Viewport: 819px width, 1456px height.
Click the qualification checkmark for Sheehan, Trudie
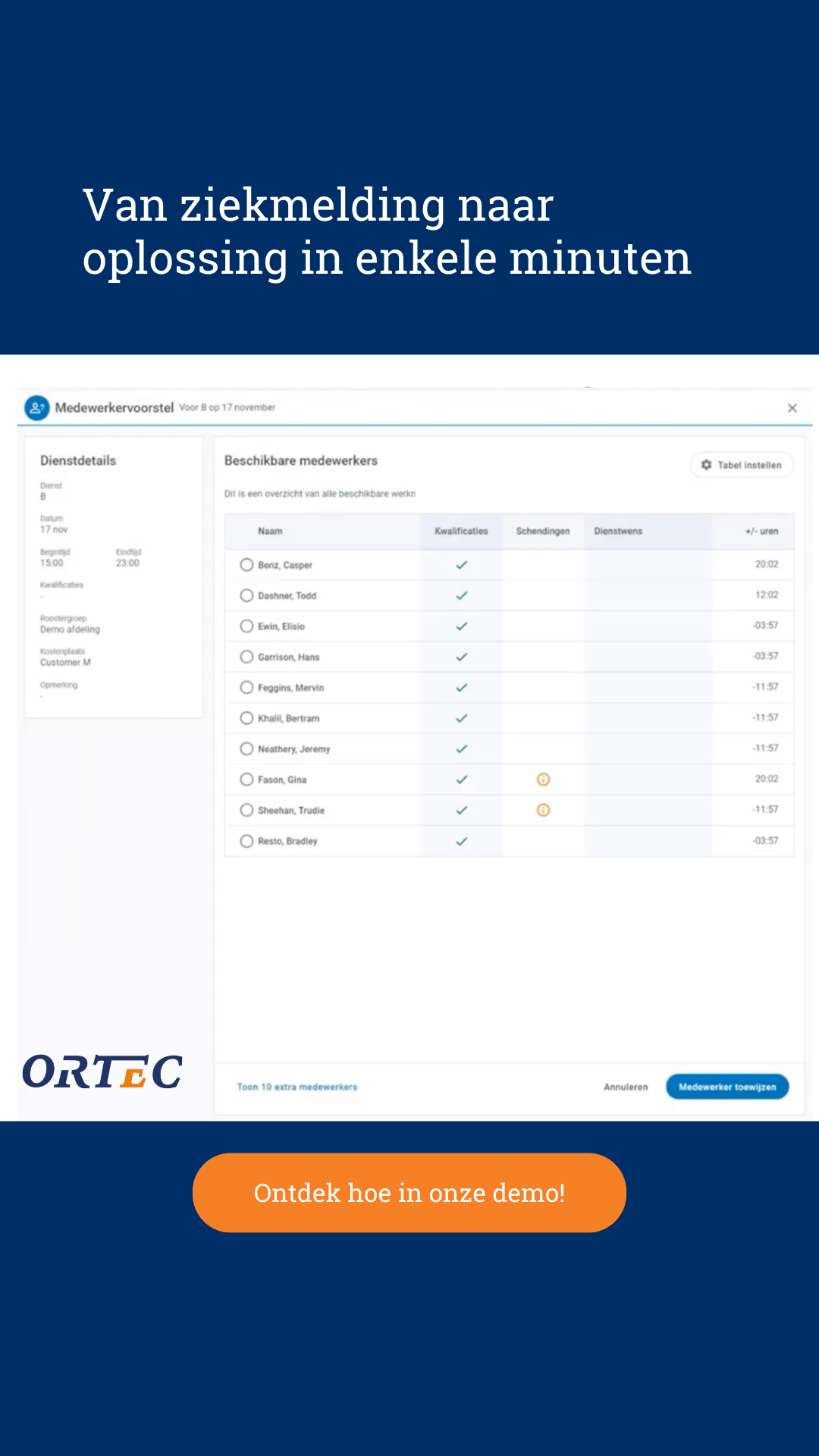(x=461, y=810)
